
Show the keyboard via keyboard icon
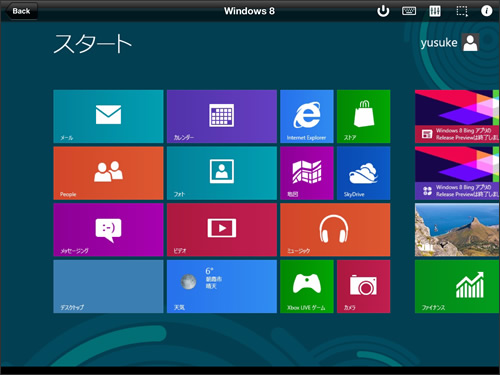click(x=409, y=11)
